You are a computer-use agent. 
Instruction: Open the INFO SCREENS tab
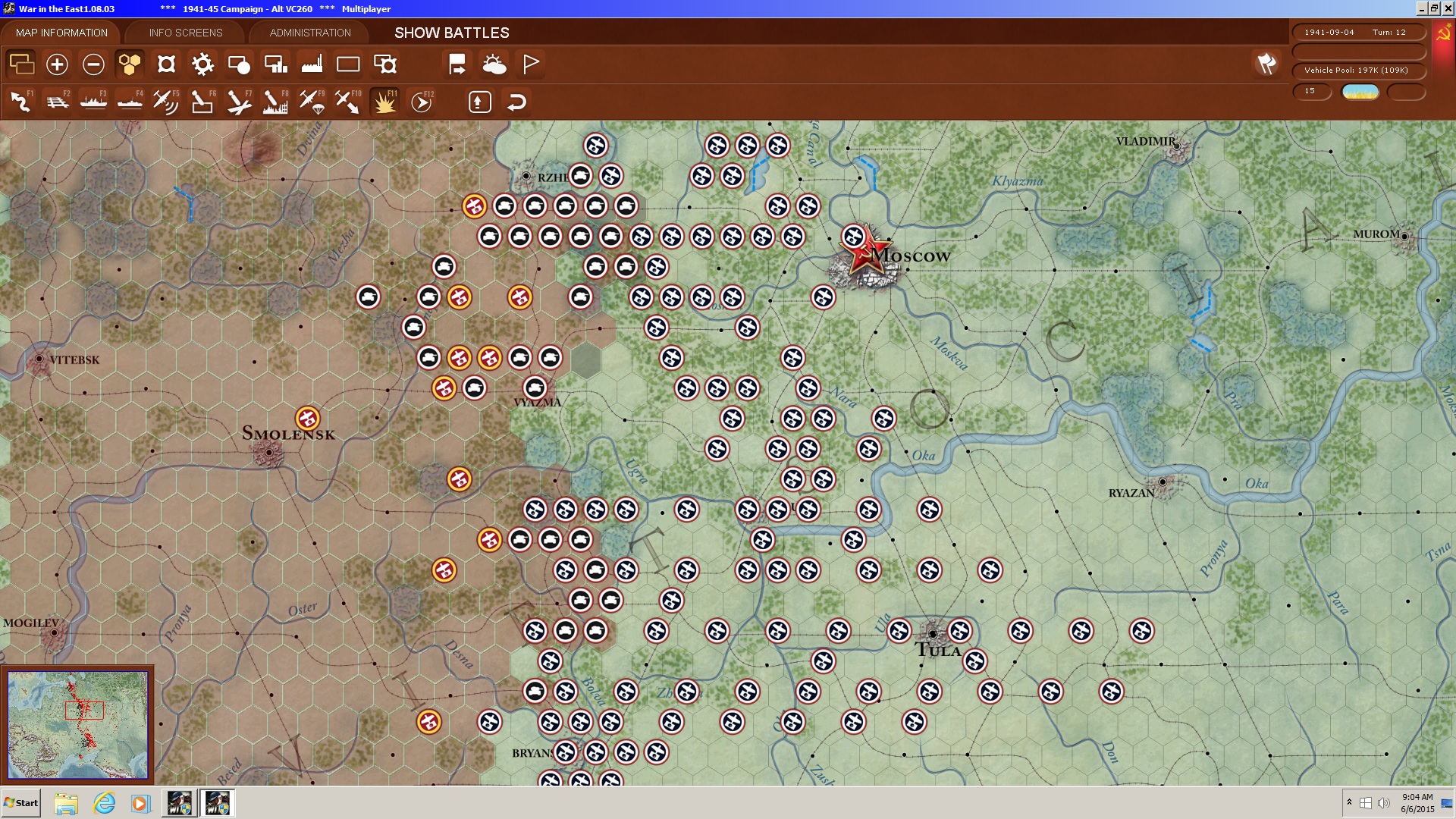pyautogui.click(x=186, y=33)
